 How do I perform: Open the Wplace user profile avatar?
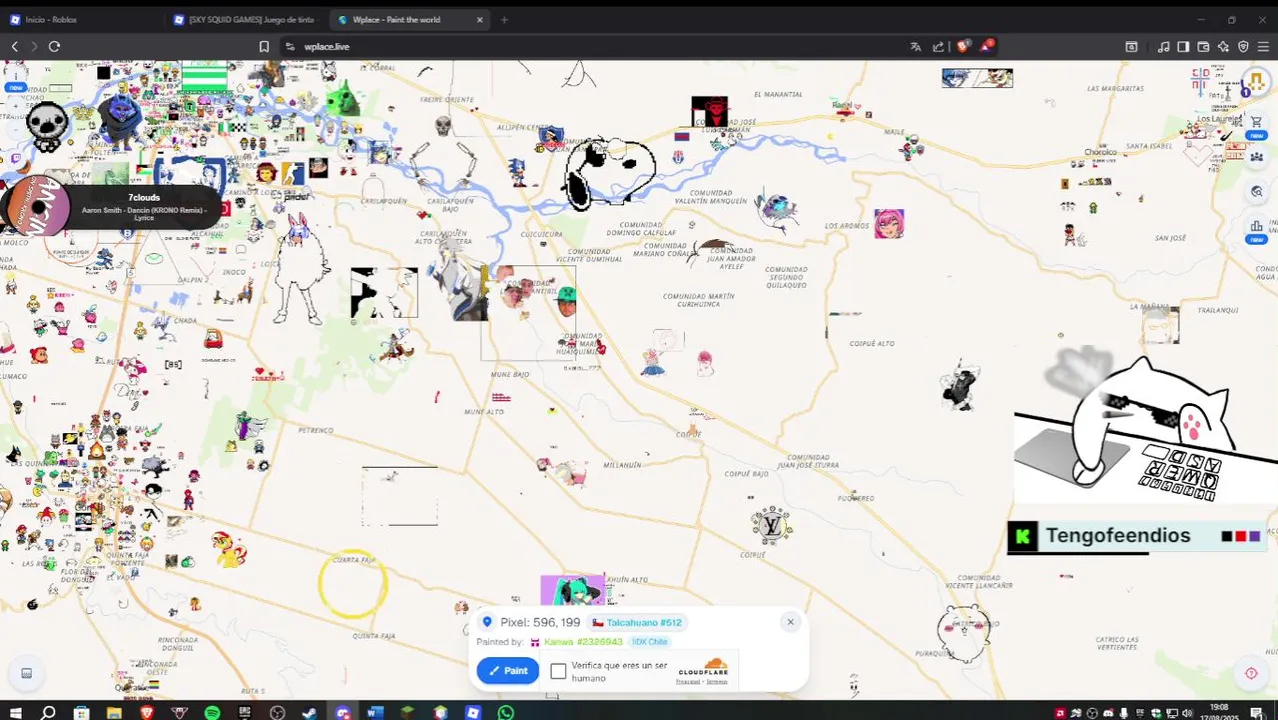[x=1255, y=82]
